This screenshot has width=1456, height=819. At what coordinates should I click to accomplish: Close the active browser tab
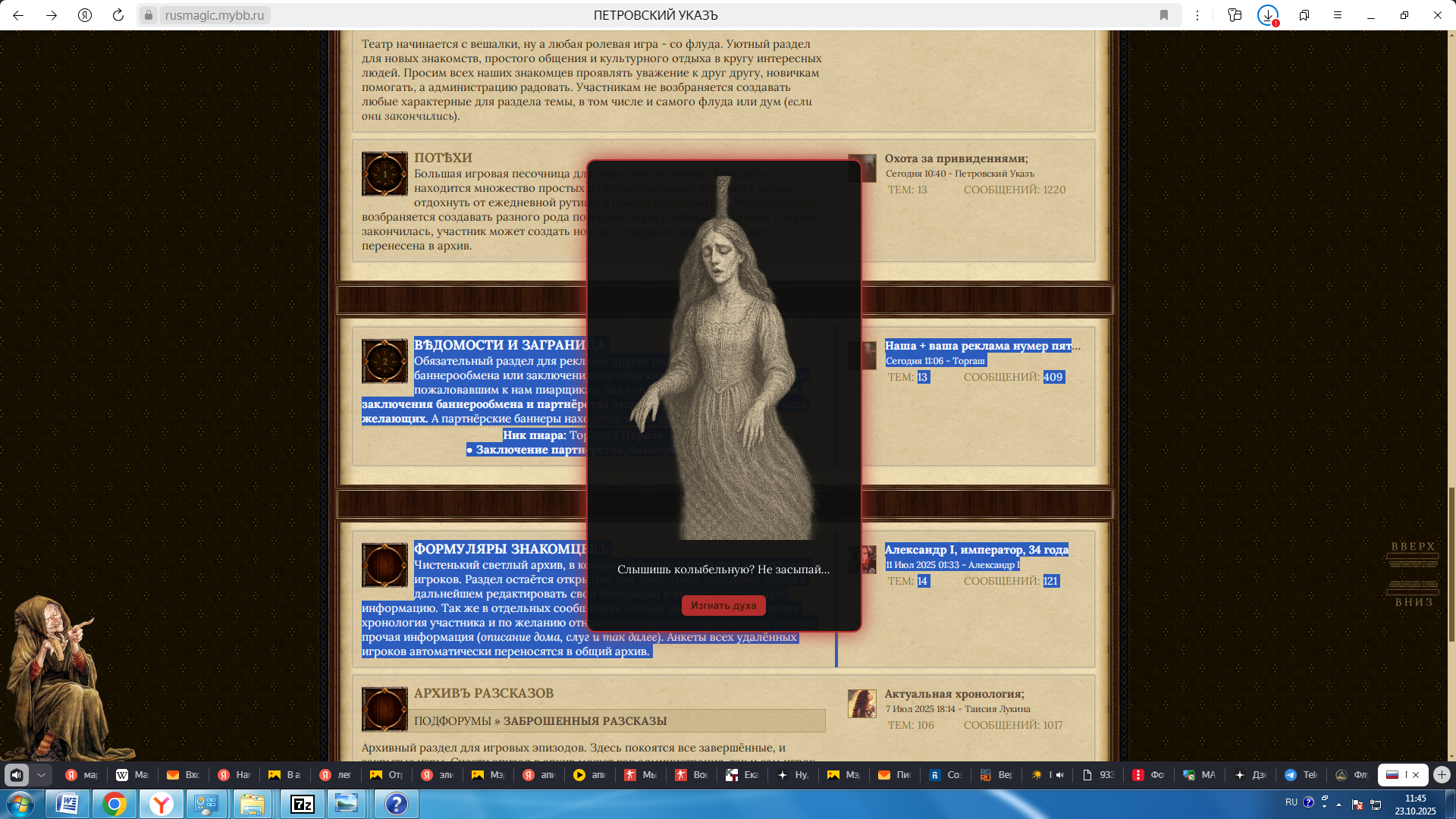tap(1416, 775)
